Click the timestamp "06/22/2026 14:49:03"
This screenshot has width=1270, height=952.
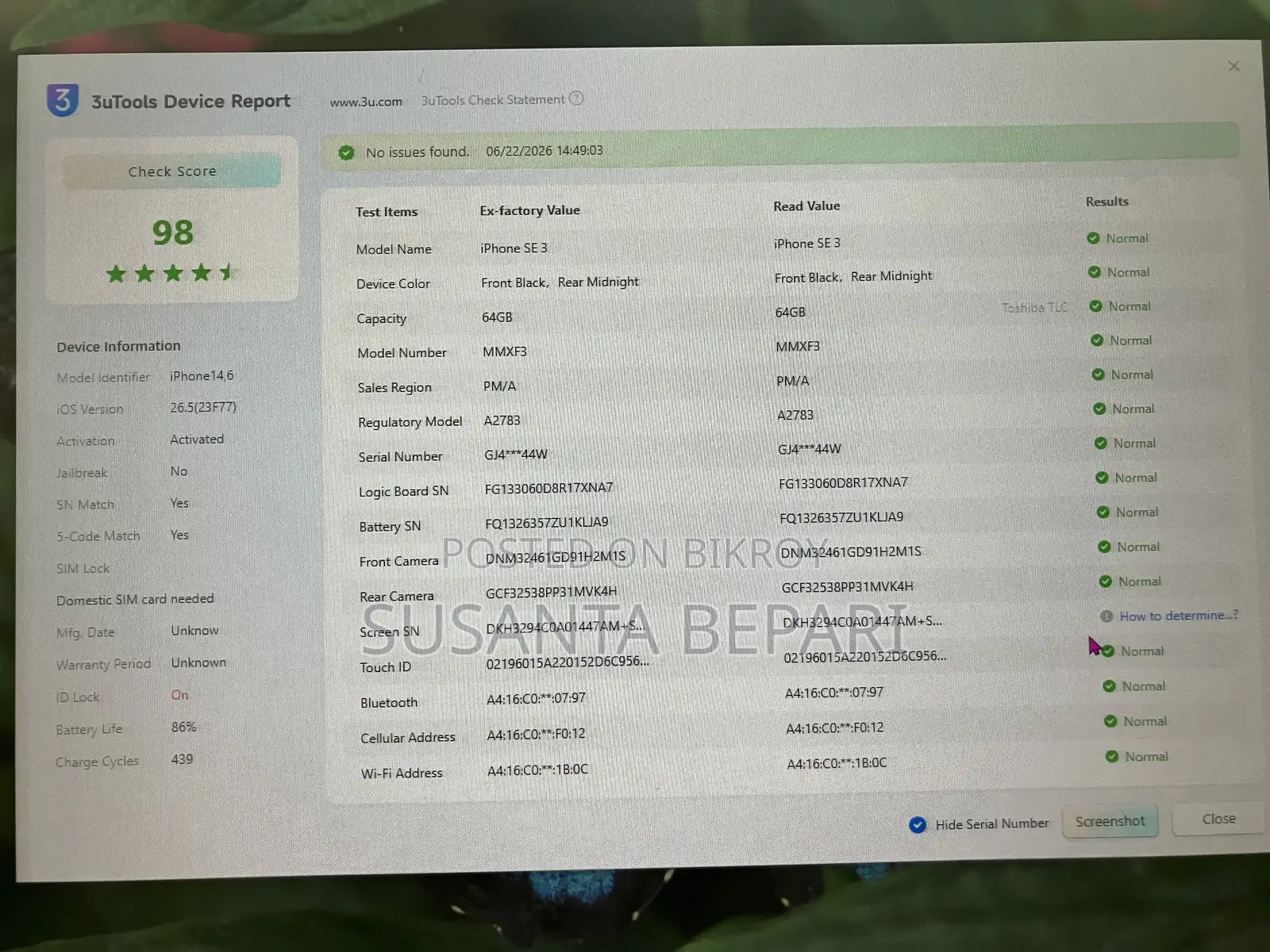[x=545, y=151]
